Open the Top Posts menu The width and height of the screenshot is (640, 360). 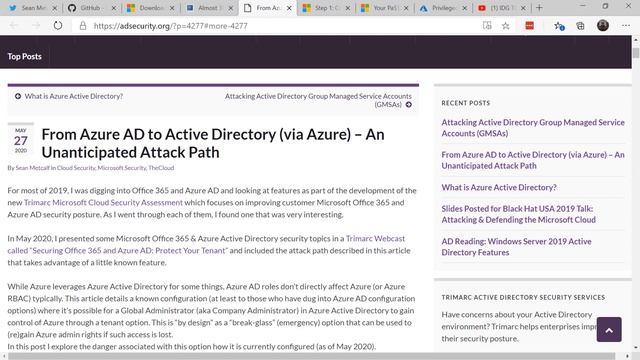tap(24, 56)
